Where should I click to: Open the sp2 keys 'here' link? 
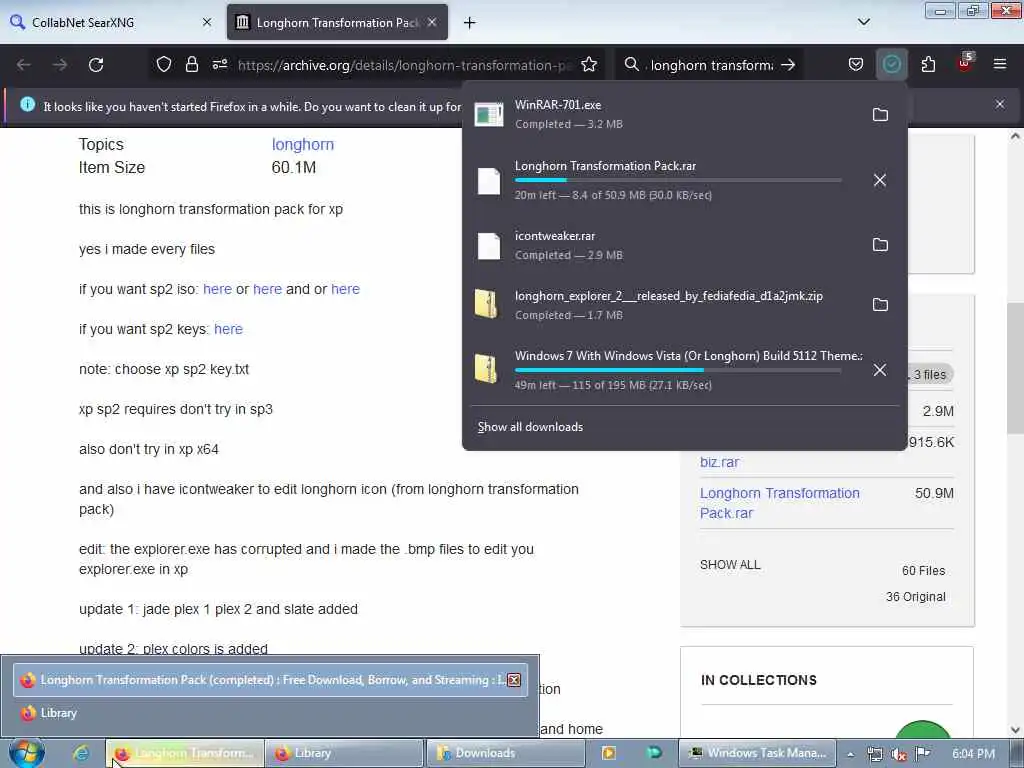229,329
